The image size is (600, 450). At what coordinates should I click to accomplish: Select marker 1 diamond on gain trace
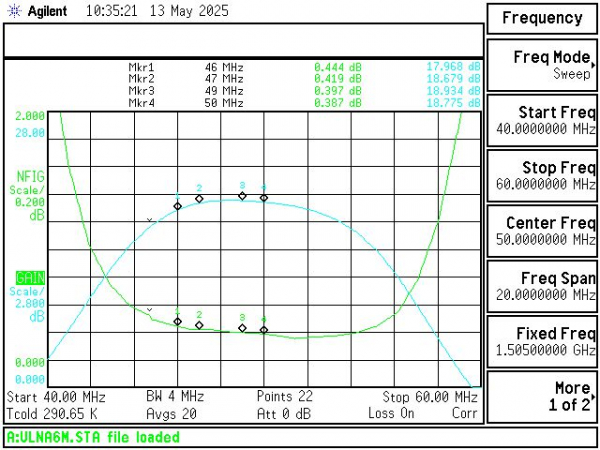pos(178,206)
